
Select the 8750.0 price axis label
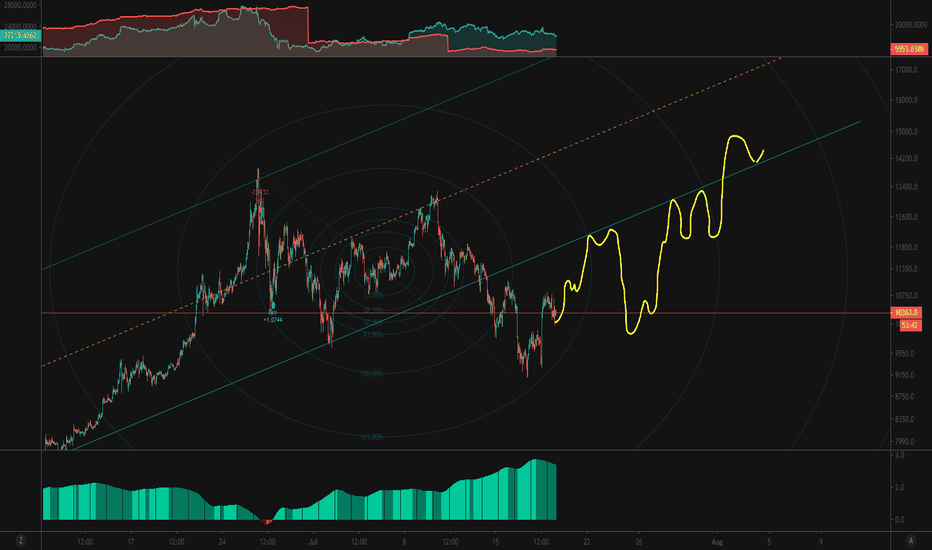pos(905,397)
